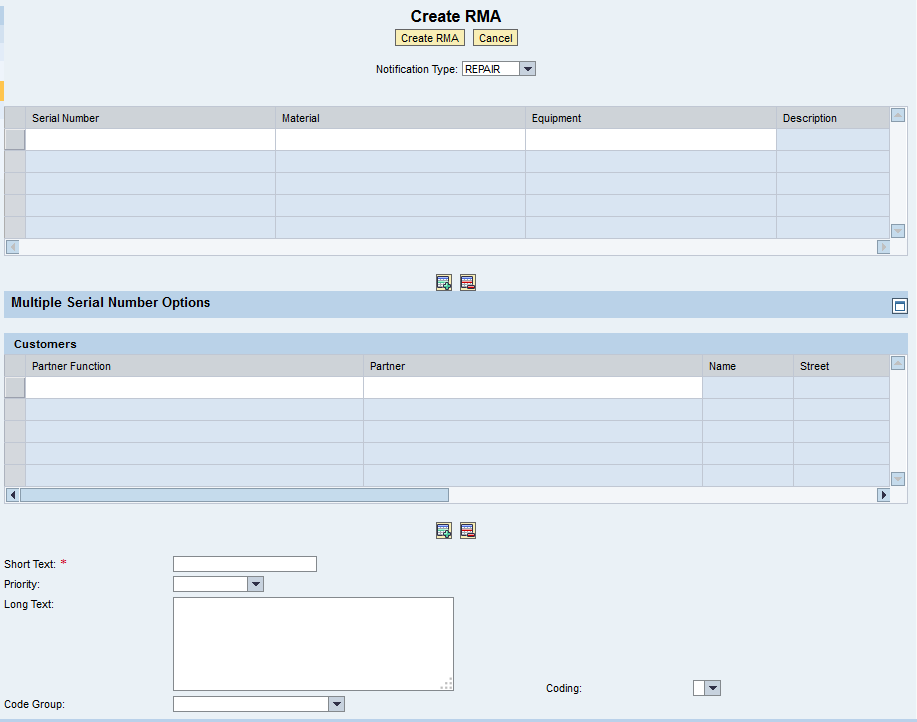
Task: Focus the Short Text input field
Action: click(245, 564)
